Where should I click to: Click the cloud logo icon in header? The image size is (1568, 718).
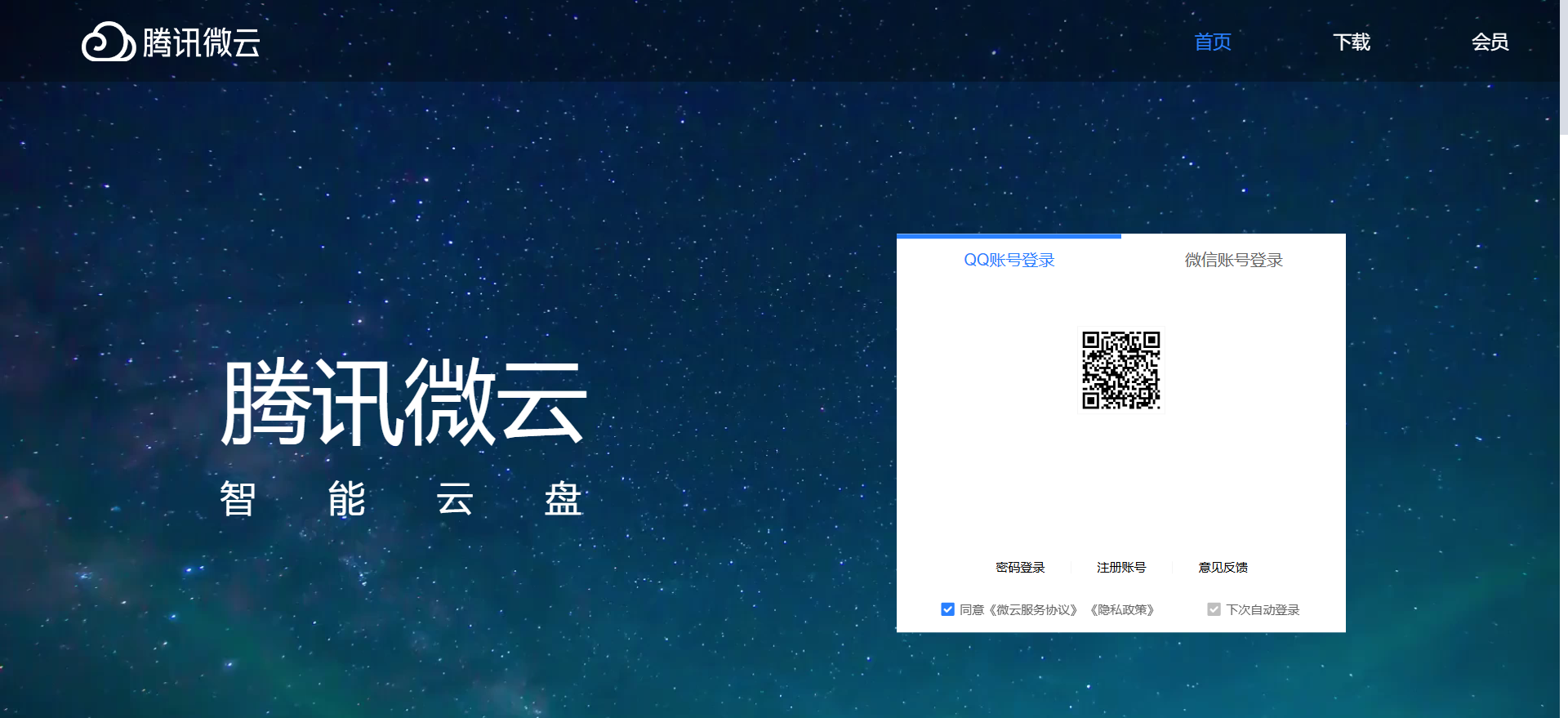click(x=108, y=42)
